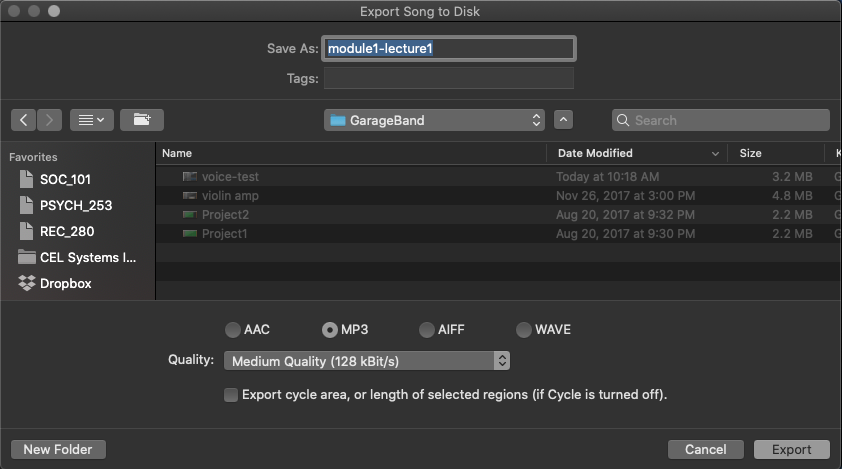
Task: Click the Today at 10:18 AM date cell
Action: tap(607, 176)
